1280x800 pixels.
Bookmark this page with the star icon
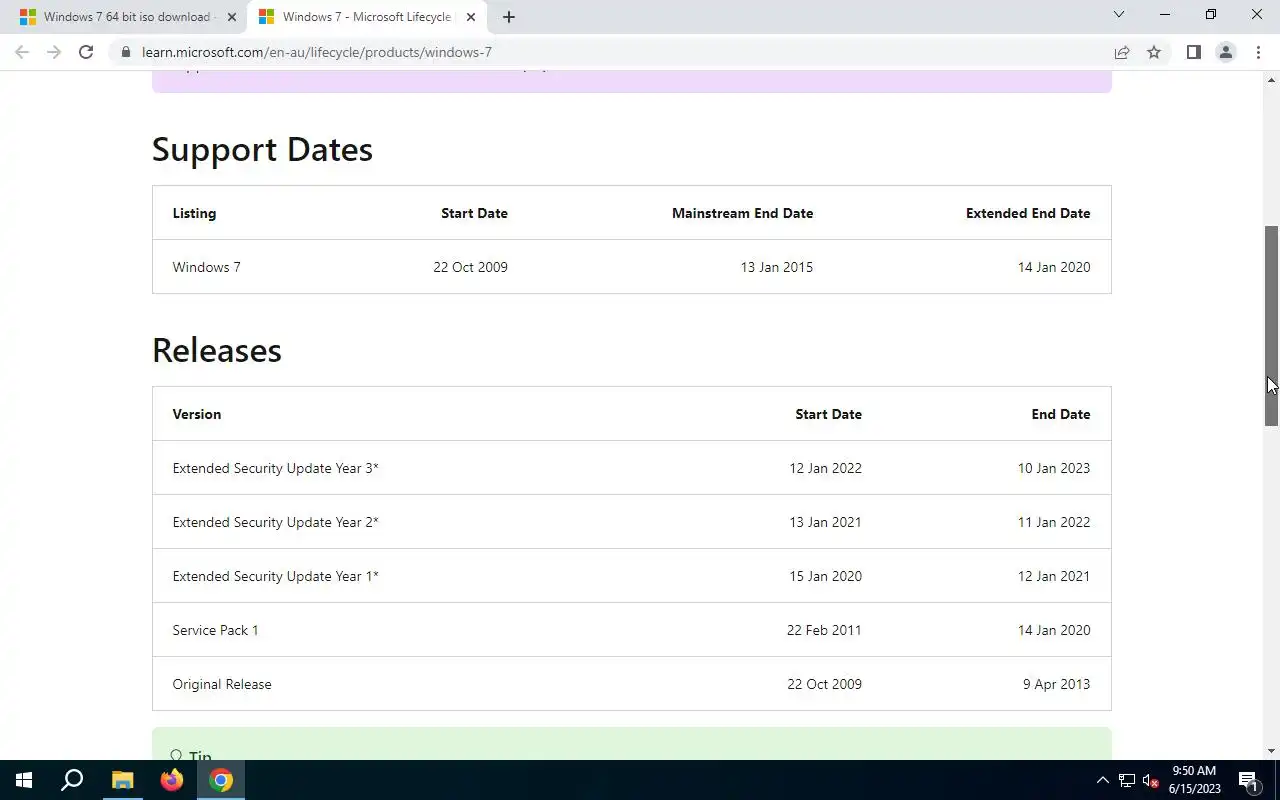[x=1154, y=52]
